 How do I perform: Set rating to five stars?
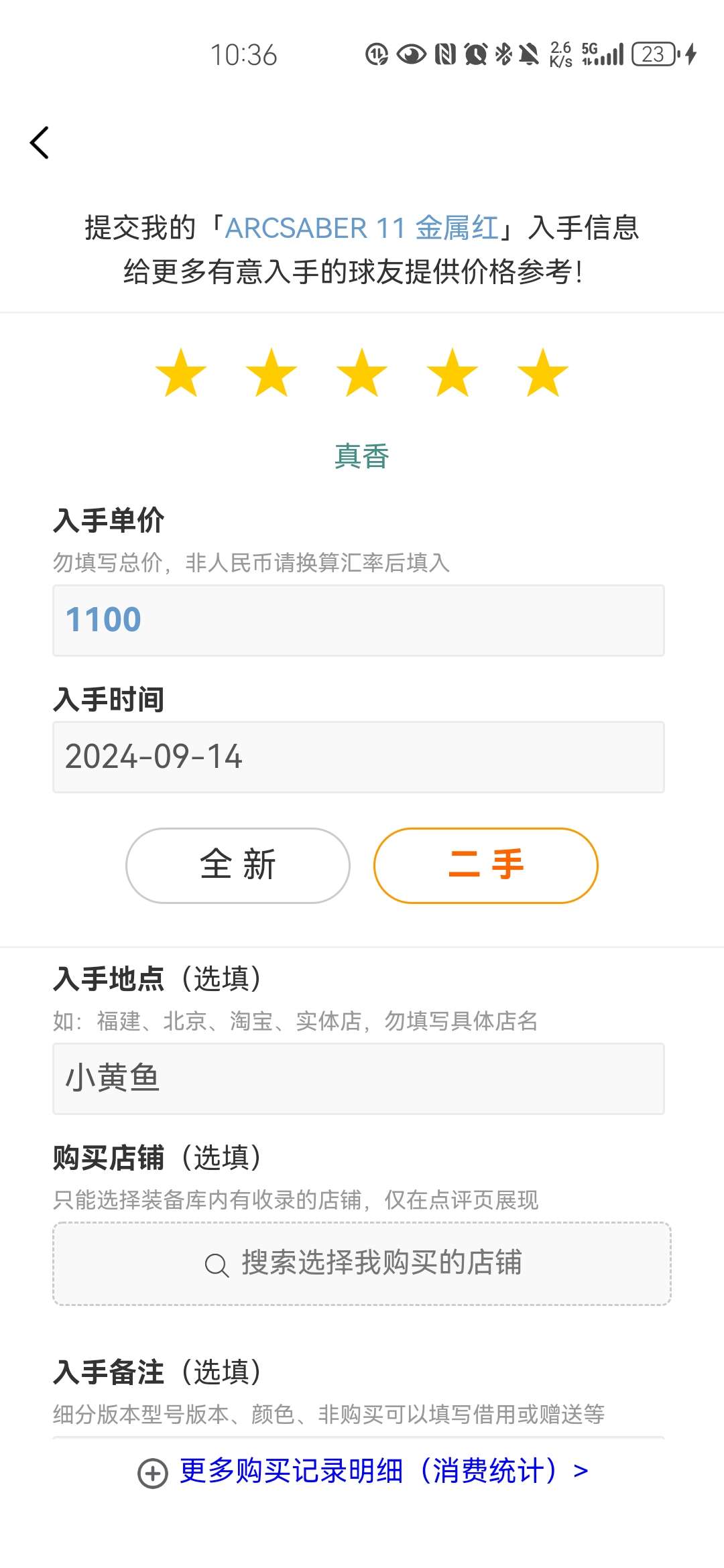coord(543,373)
